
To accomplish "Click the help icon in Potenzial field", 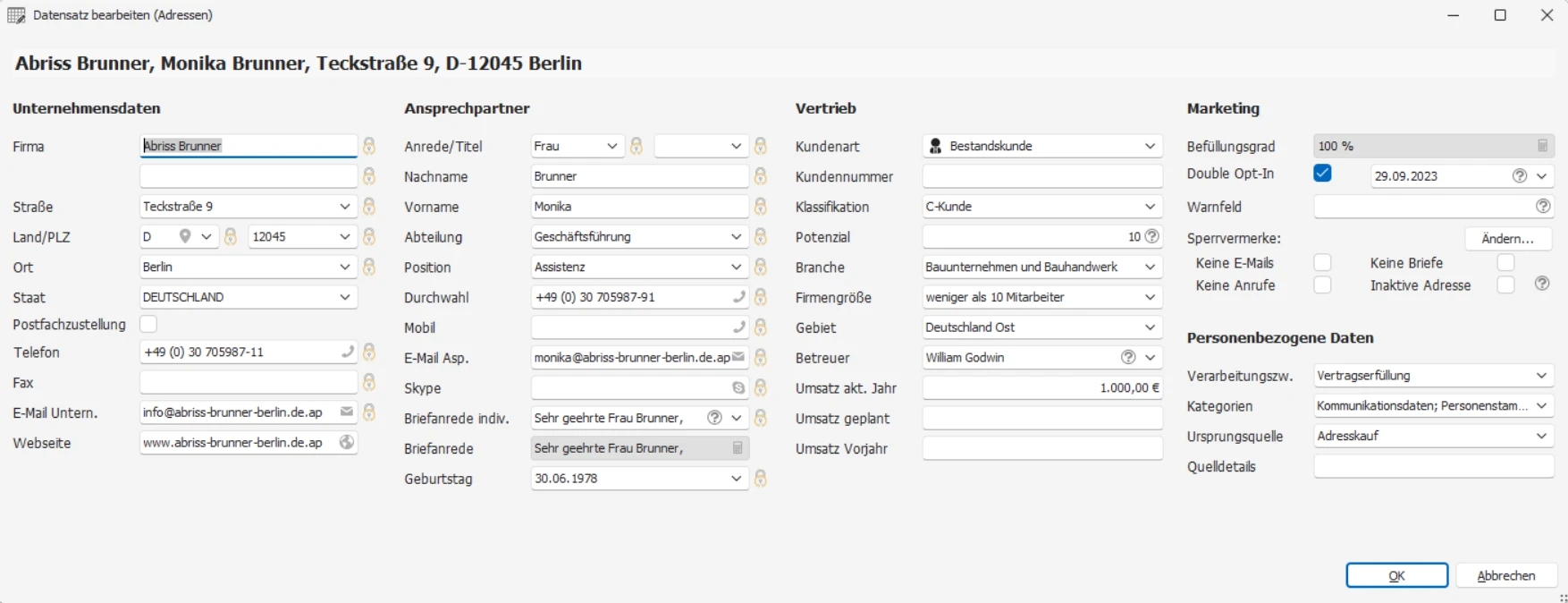I will pos(1152,236).
